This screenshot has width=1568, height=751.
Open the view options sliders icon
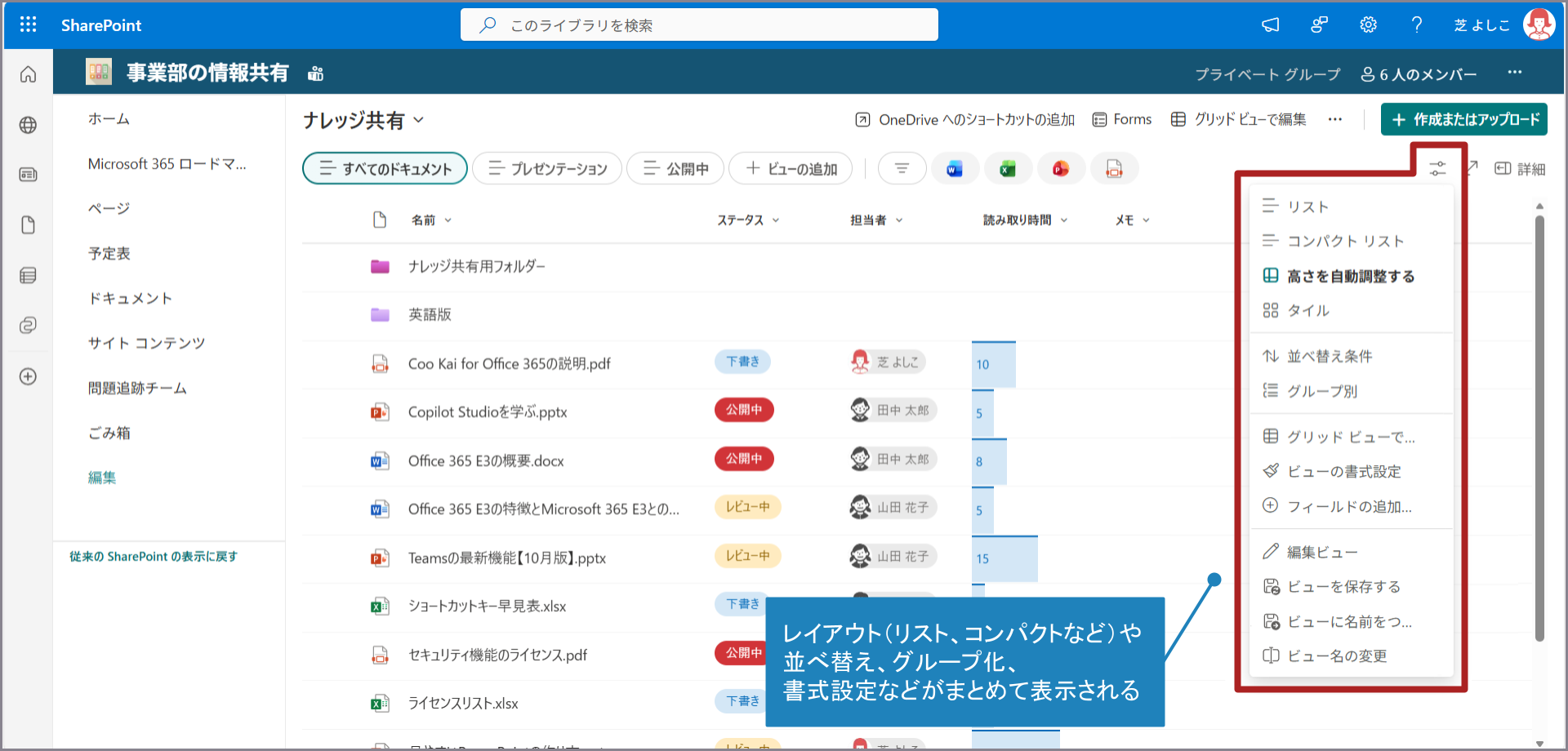coord(1437,169)
